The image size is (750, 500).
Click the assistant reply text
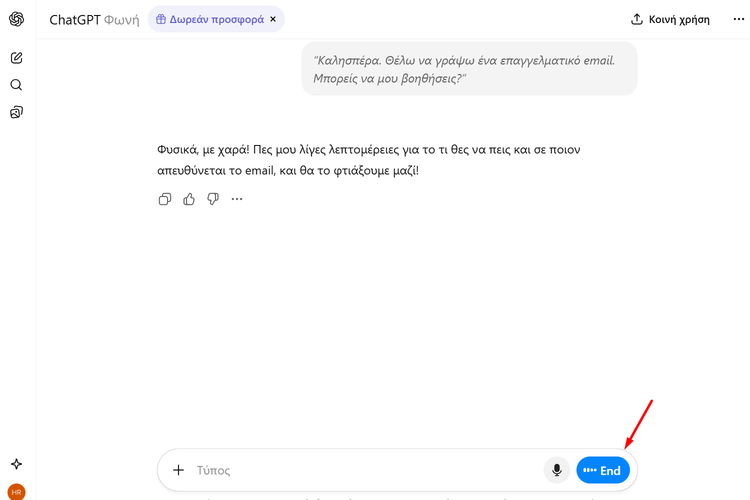368,160
